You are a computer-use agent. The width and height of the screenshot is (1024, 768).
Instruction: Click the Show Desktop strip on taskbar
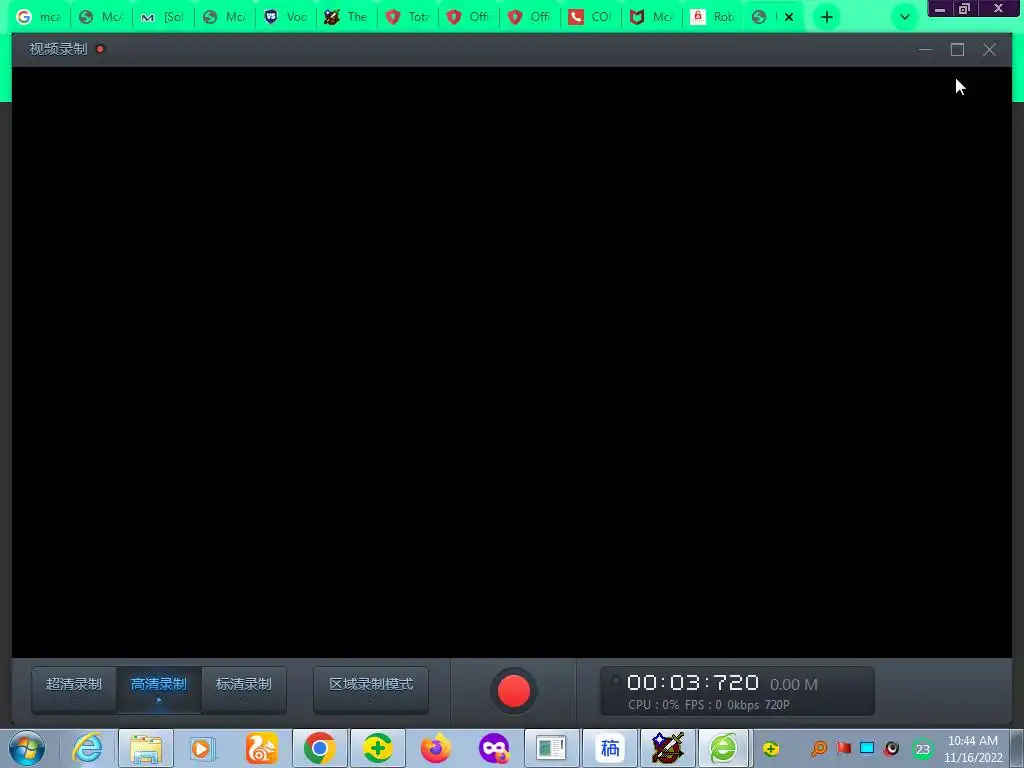(x=1017, y=748)
